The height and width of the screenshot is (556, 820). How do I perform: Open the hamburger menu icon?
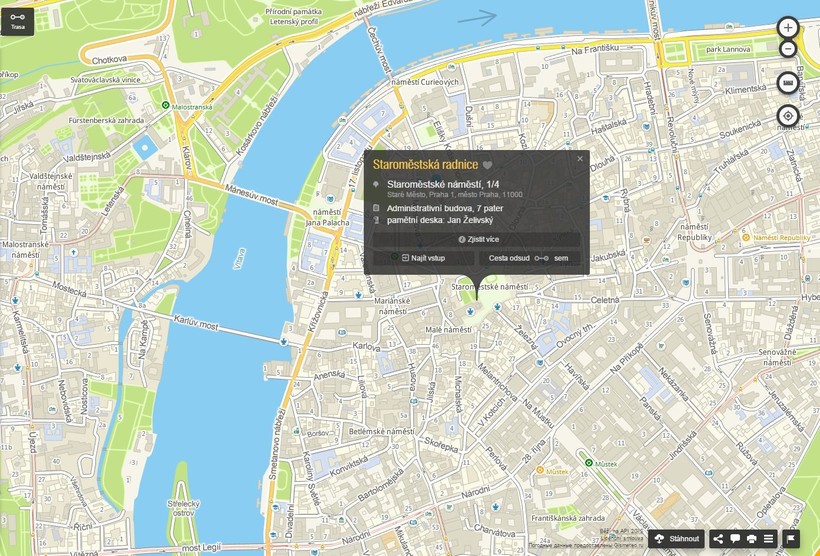(768, 539)
